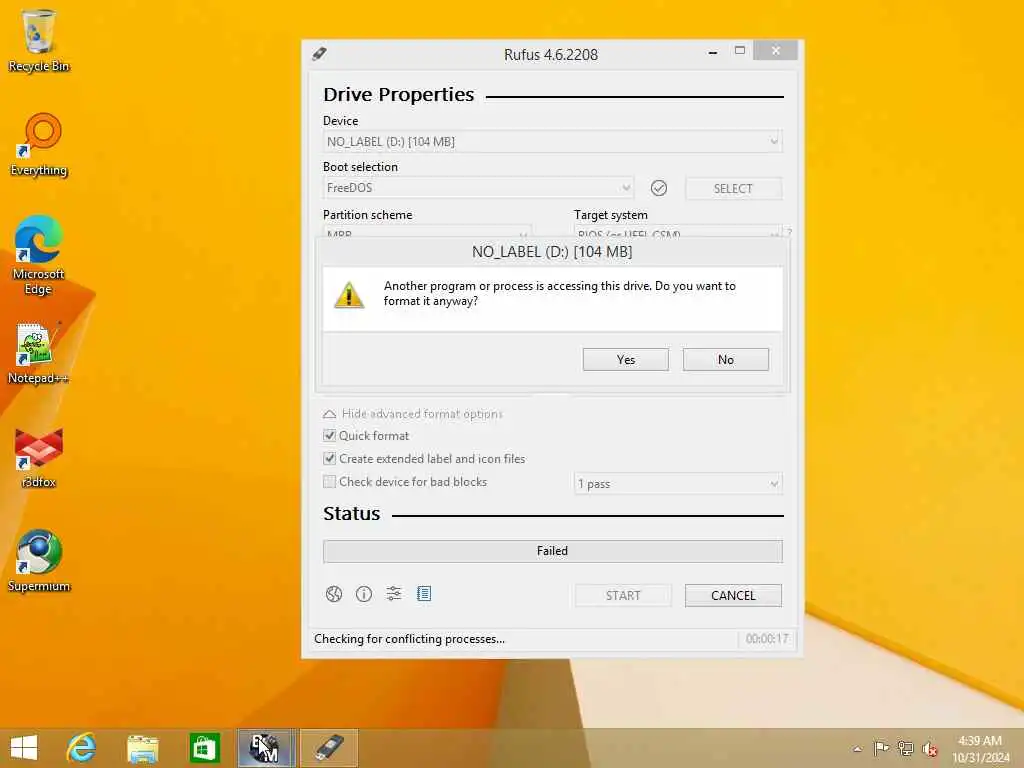This screenshot has height=768, width=1024.
Task: Click the Rufus title bar USB icon
Action: (319, 54)
